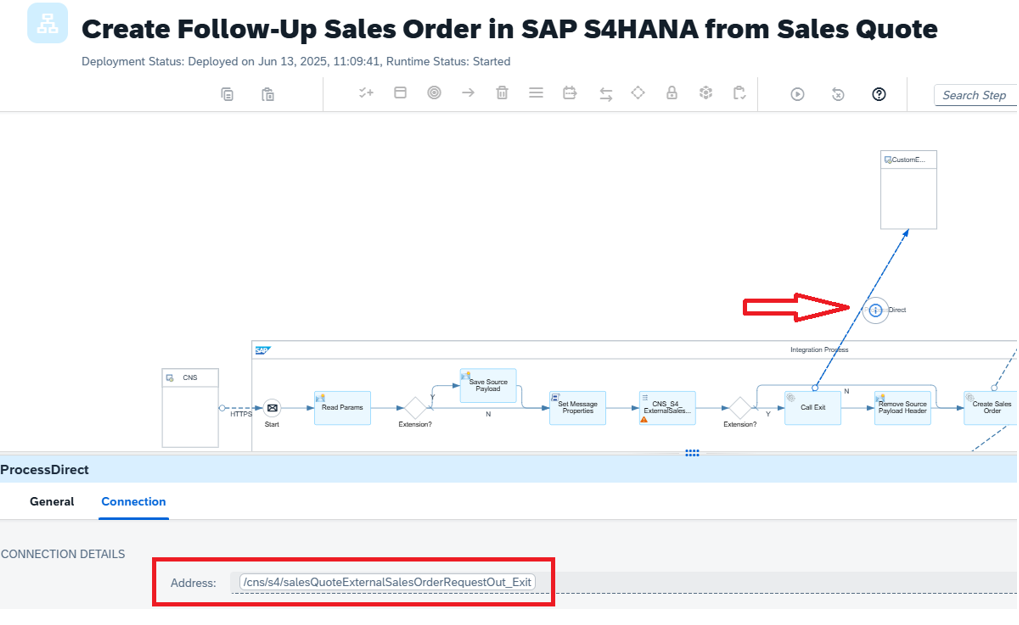Screen dimensions: 1019x625
Task: Click the clear simulation reset icon
Action: coord(838,94)
